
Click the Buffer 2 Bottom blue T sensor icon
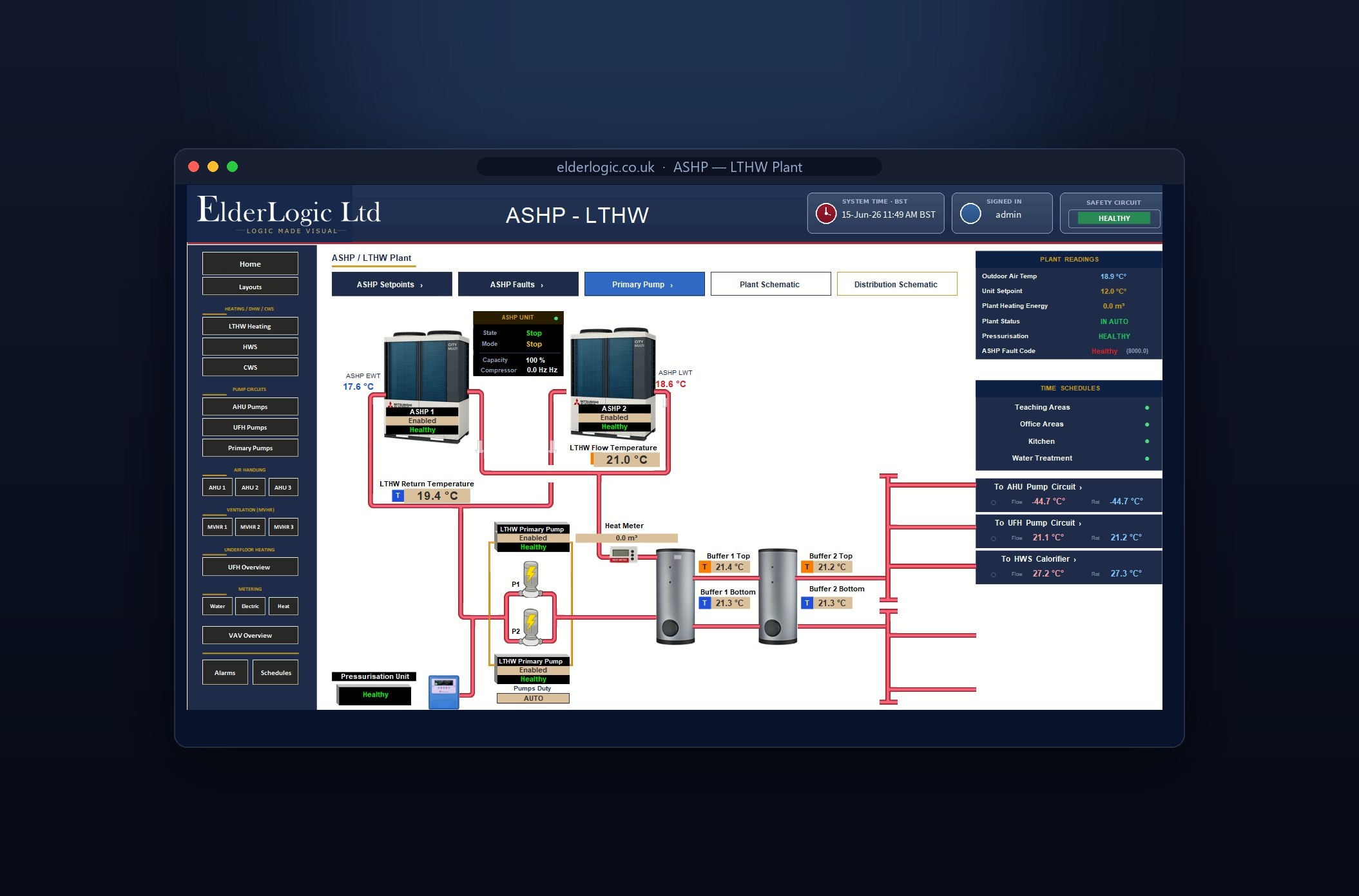pyautogui.click(x=807, y=603)
